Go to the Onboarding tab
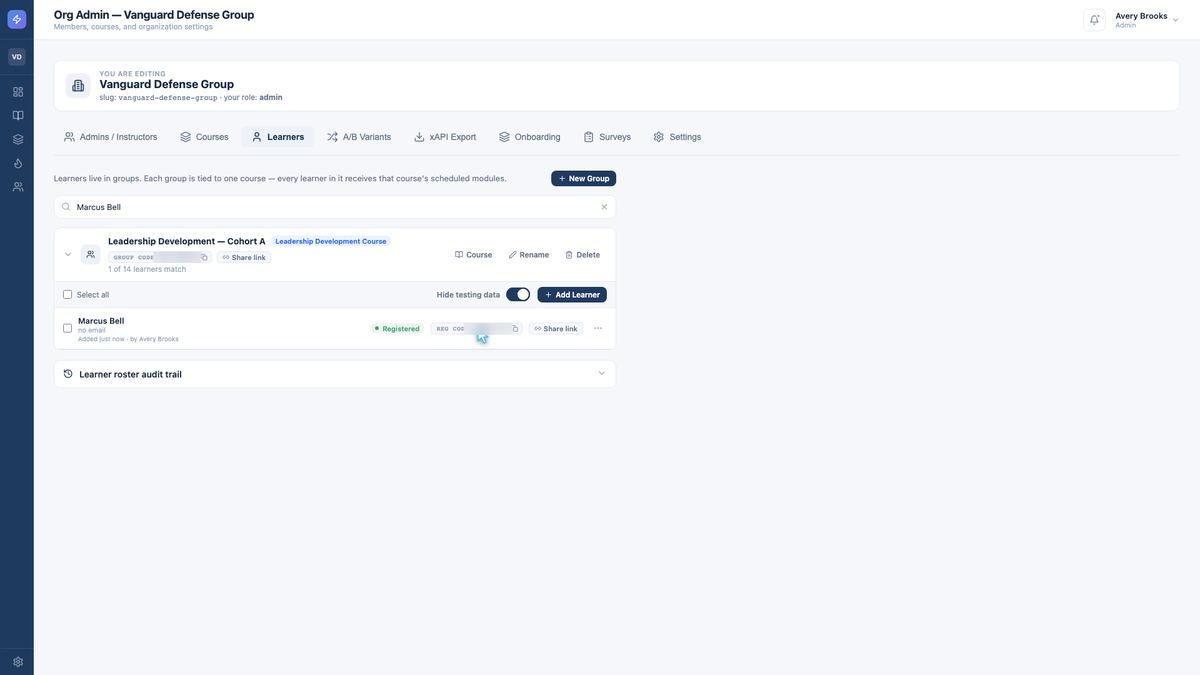 click(530, 137)
